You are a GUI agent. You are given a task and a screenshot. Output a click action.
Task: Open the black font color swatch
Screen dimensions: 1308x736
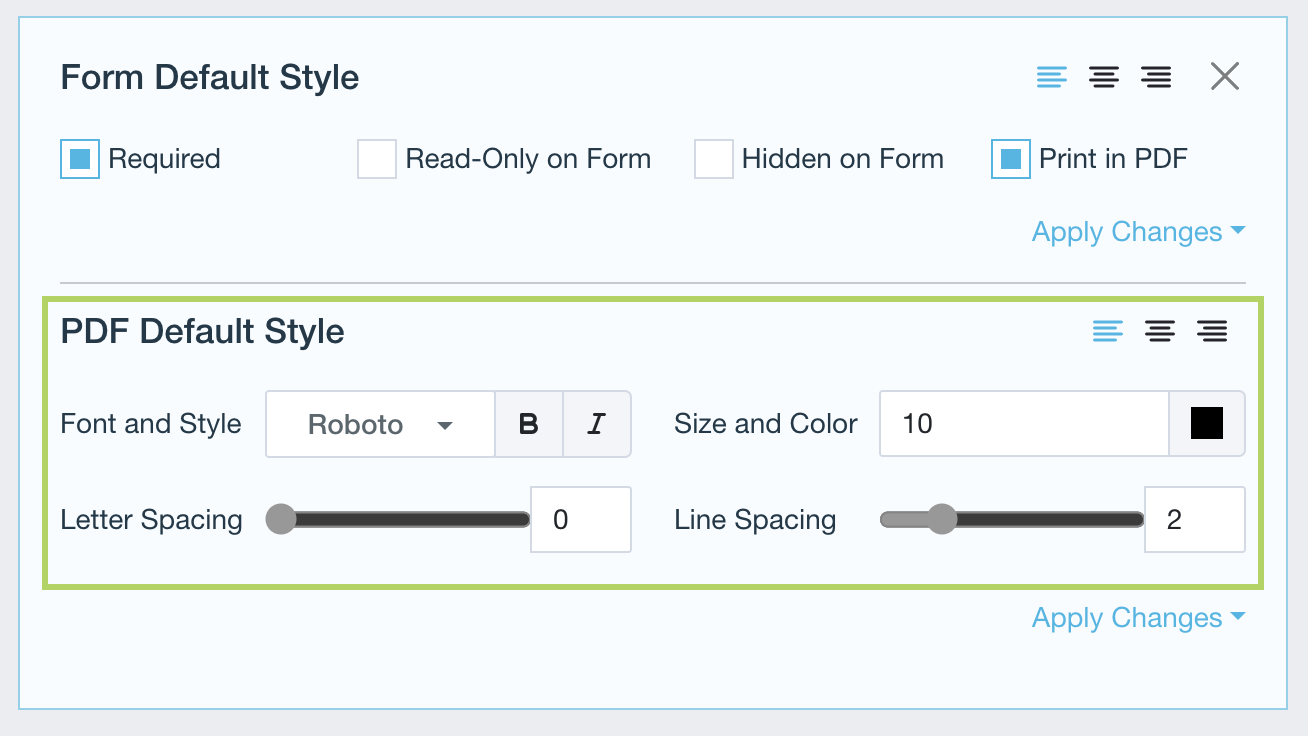(1207, 424)
